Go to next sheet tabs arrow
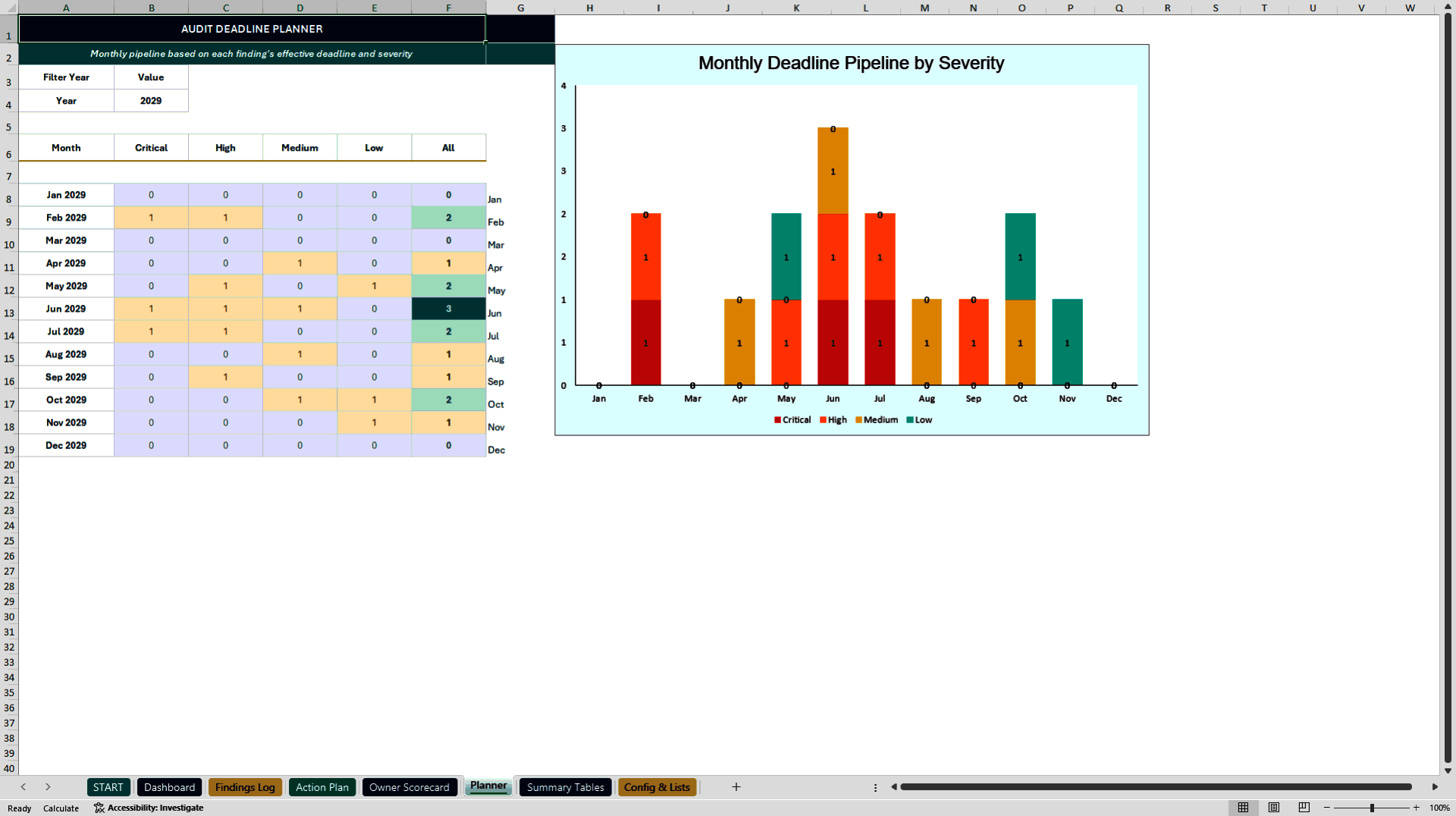Viewport: 1456px width, 816px height. tap(48, 787)
